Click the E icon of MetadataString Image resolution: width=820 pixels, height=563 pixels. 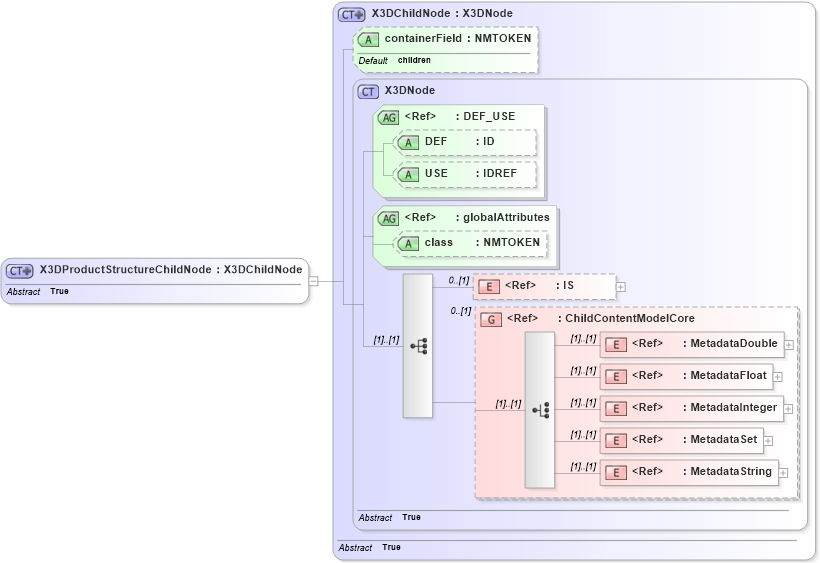616,473
